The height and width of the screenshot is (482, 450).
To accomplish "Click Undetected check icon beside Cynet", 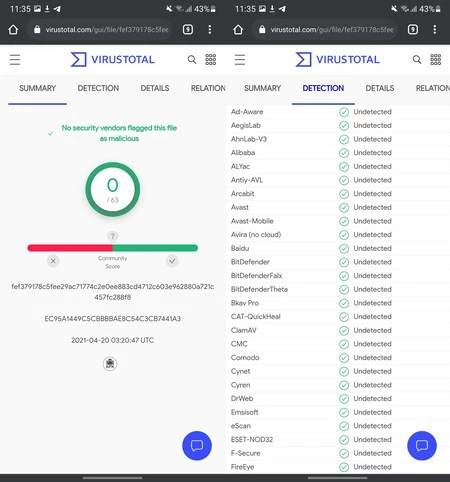I will pyautogui.click(x=344, y=371).
